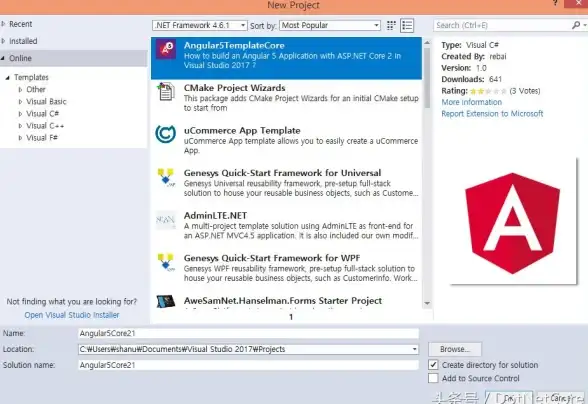
Task: Click the CMake Project Wizards icon
Action: point(165,91)
